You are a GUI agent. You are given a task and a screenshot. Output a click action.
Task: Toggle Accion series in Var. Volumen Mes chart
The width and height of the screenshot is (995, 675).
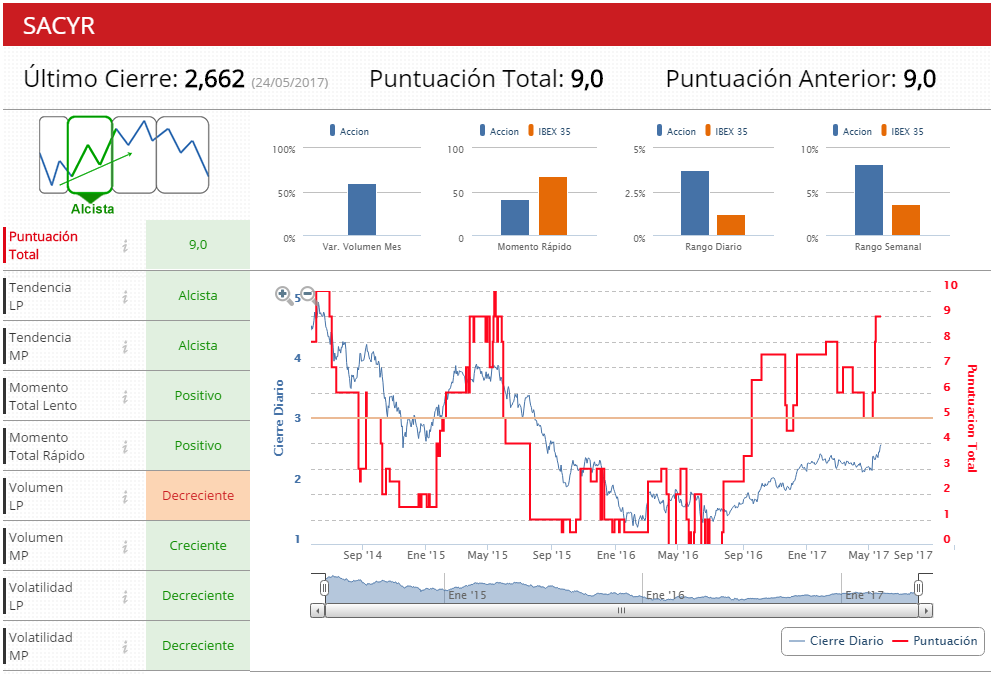[349, 131]
